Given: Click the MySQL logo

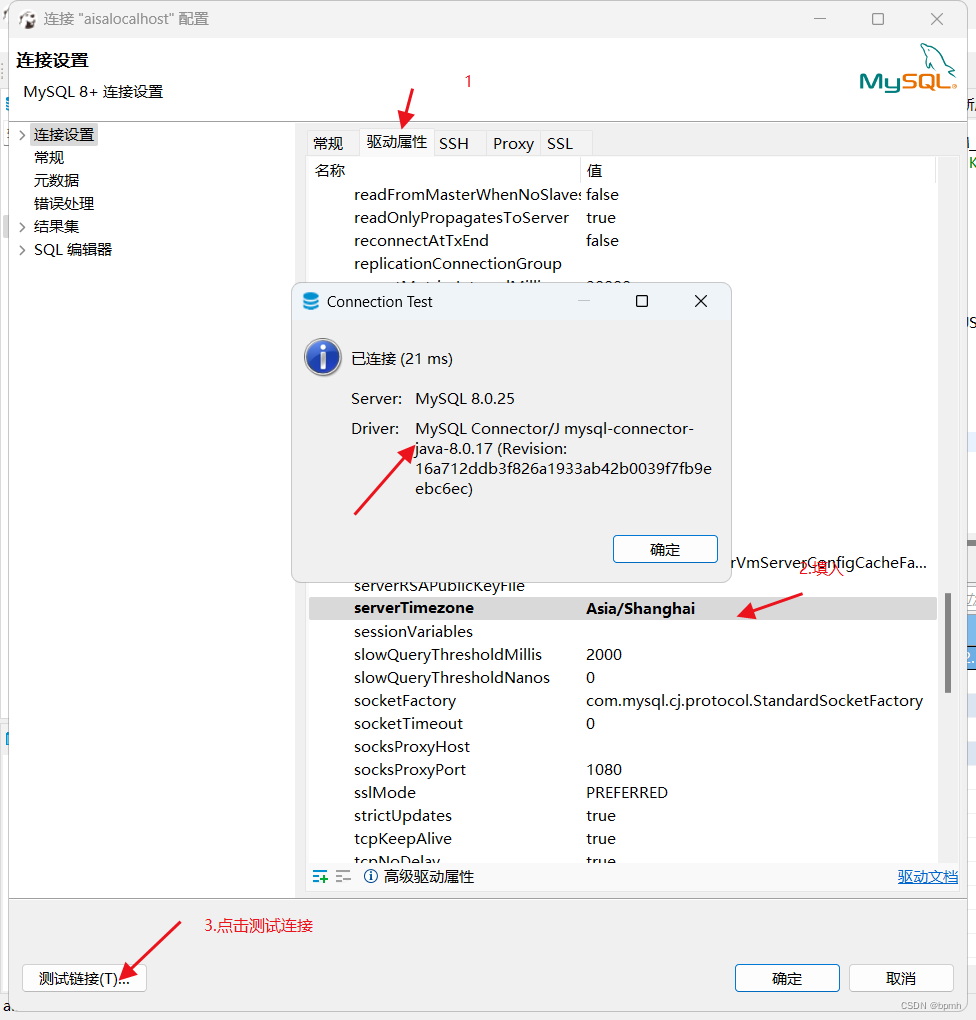Looking at the screenshot, I should click(908, 70).
